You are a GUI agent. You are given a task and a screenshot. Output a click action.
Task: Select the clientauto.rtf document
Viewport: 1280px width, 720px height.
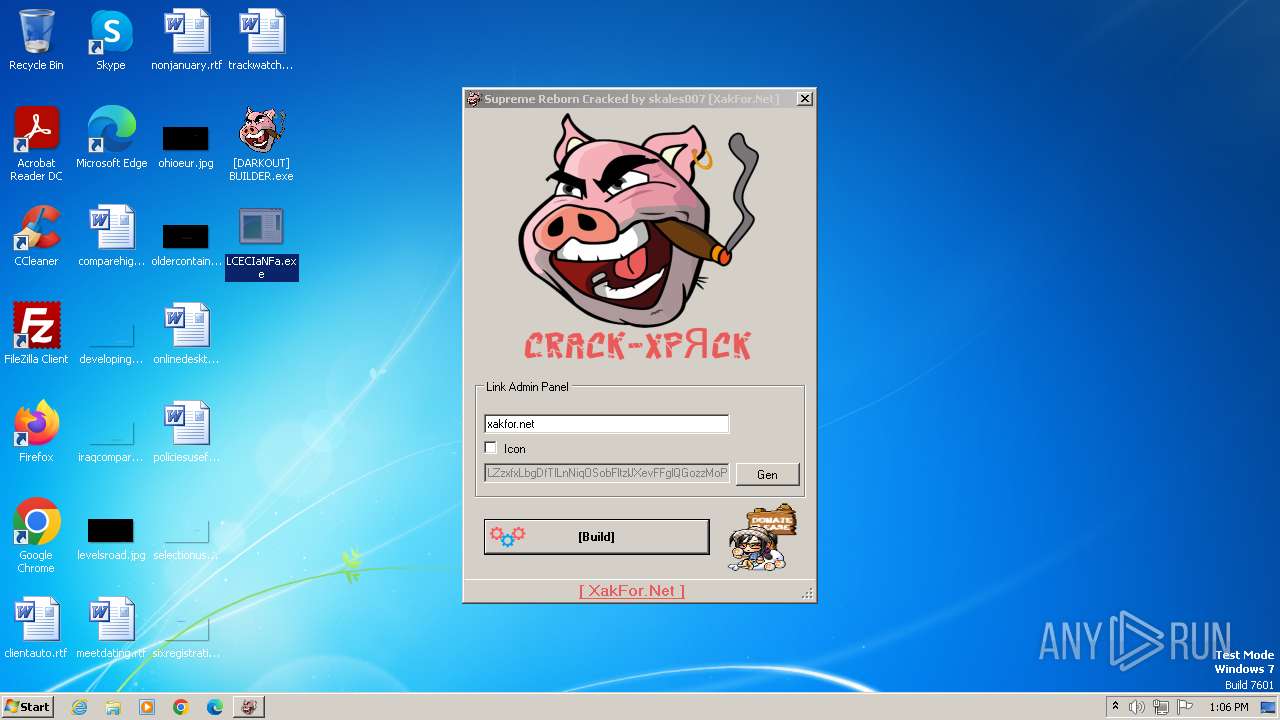pos(36,628)
